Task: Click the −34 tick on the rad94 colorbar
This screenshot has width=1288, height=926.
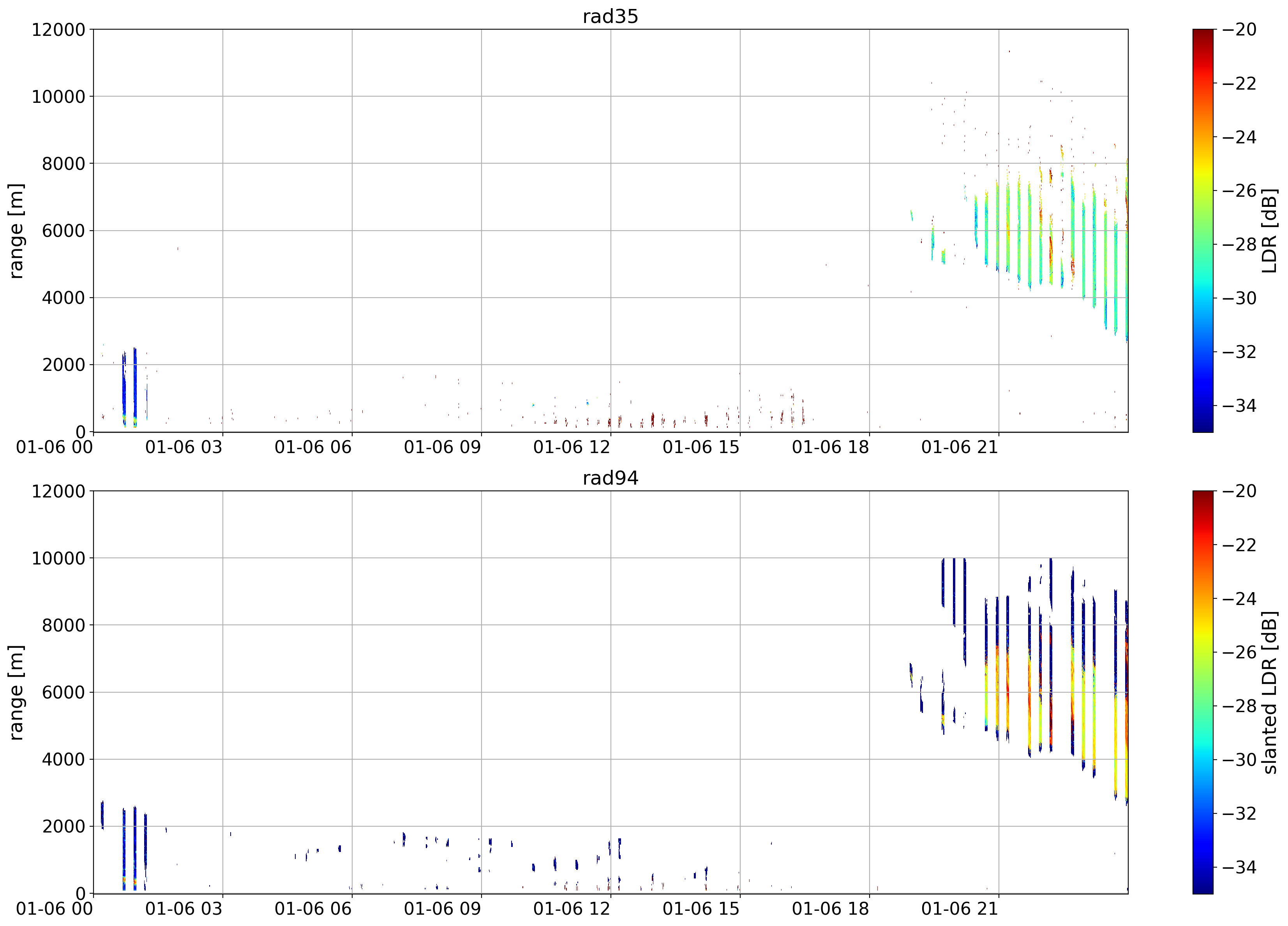Action: tap(1239, 867)
